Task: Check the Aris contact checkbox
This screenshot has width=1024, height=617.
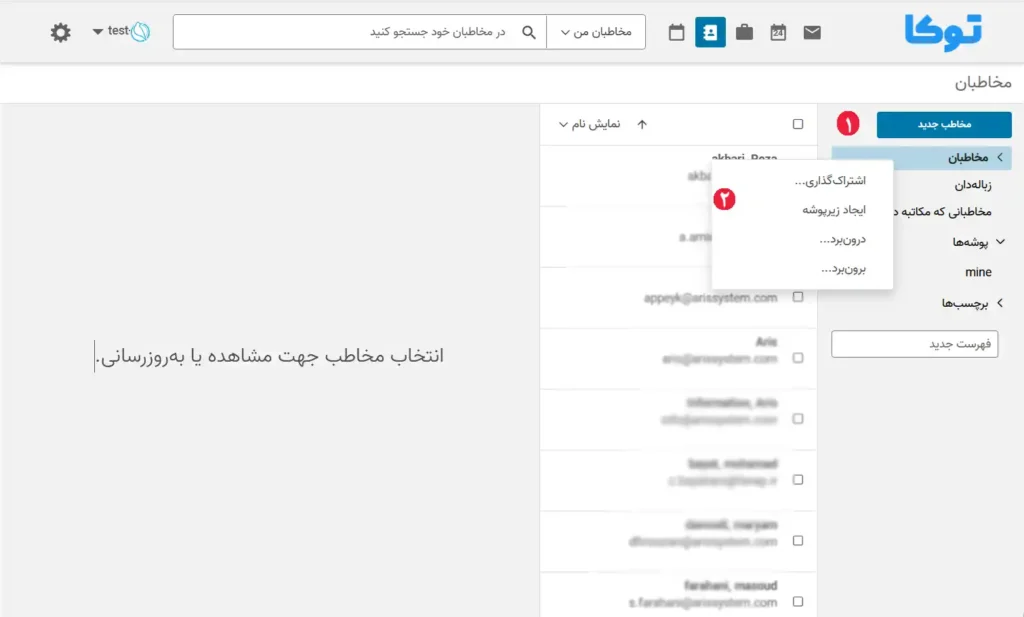Action: point(797,358)
